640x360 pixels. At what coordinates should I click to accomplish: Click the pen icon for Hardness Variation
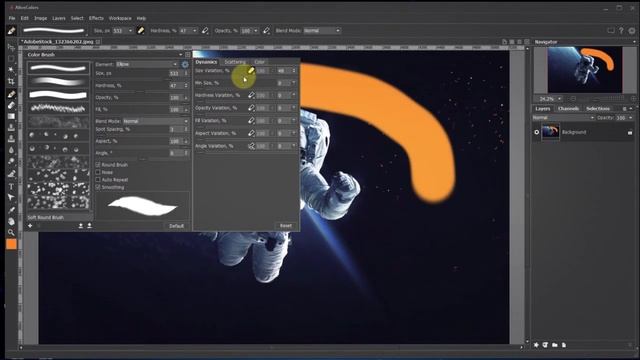tap(251, 95)
